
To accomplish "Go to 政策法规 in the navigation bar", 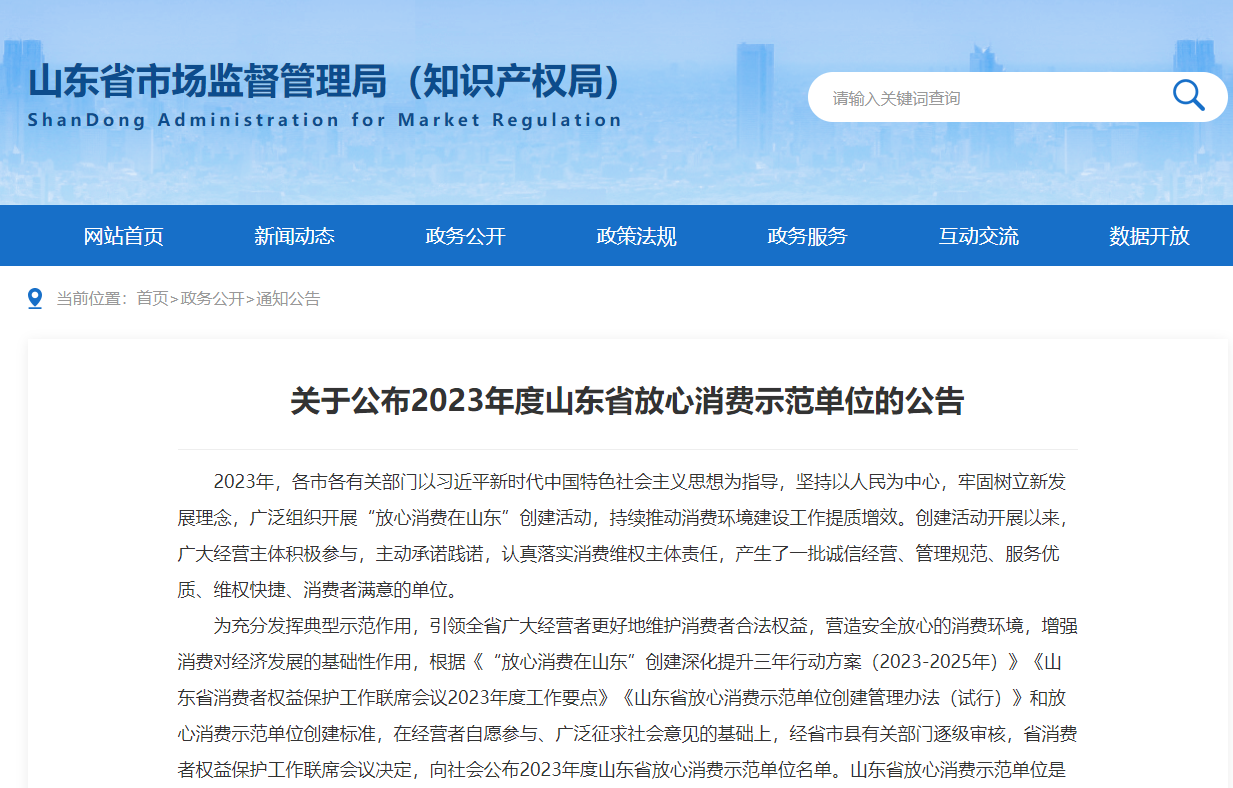I will pyautogui.click(x=636, y=236).
